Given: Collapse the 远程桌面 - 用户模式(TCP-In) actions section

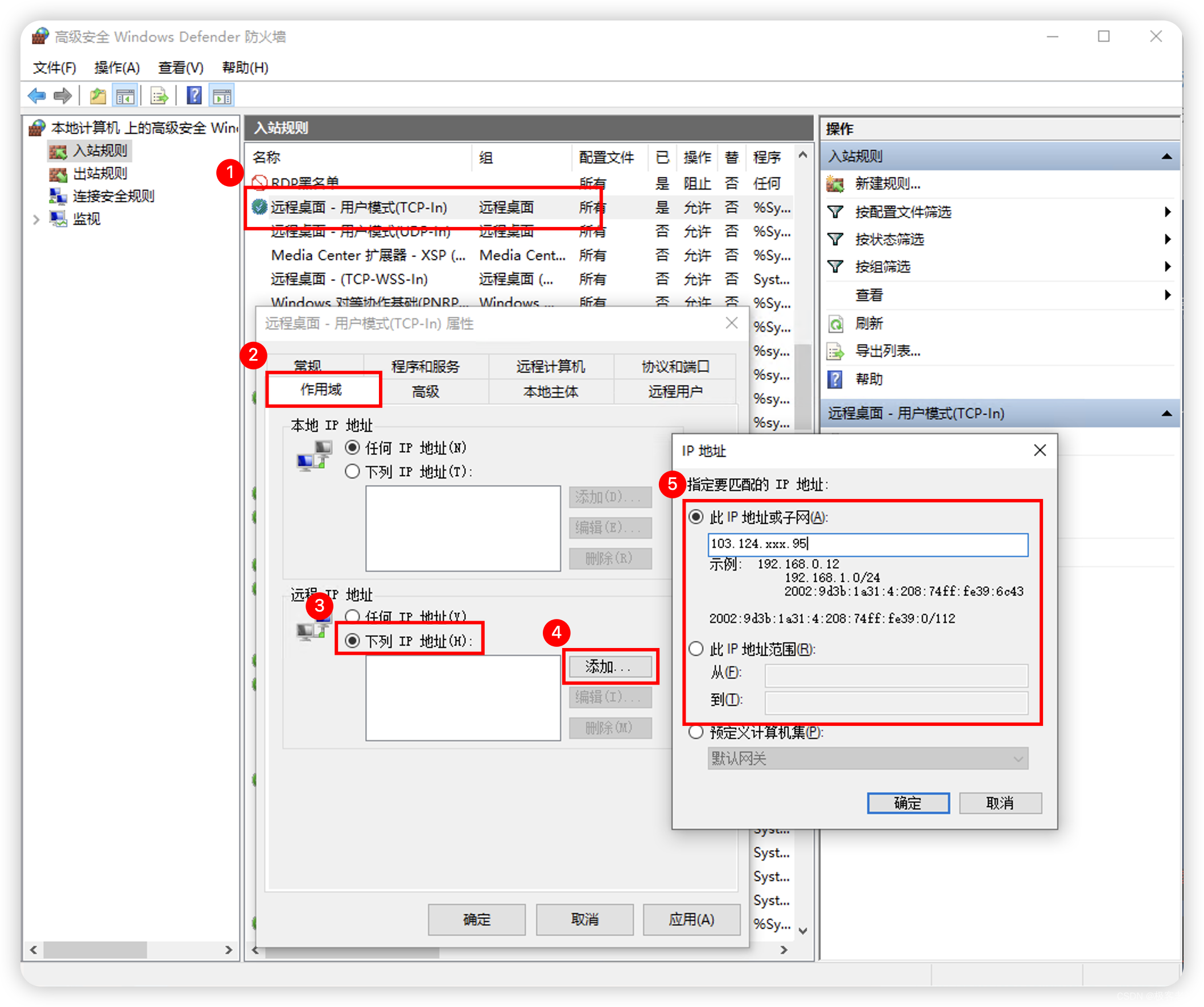Looking at the screenshot, I should (x=1166, y=414).
